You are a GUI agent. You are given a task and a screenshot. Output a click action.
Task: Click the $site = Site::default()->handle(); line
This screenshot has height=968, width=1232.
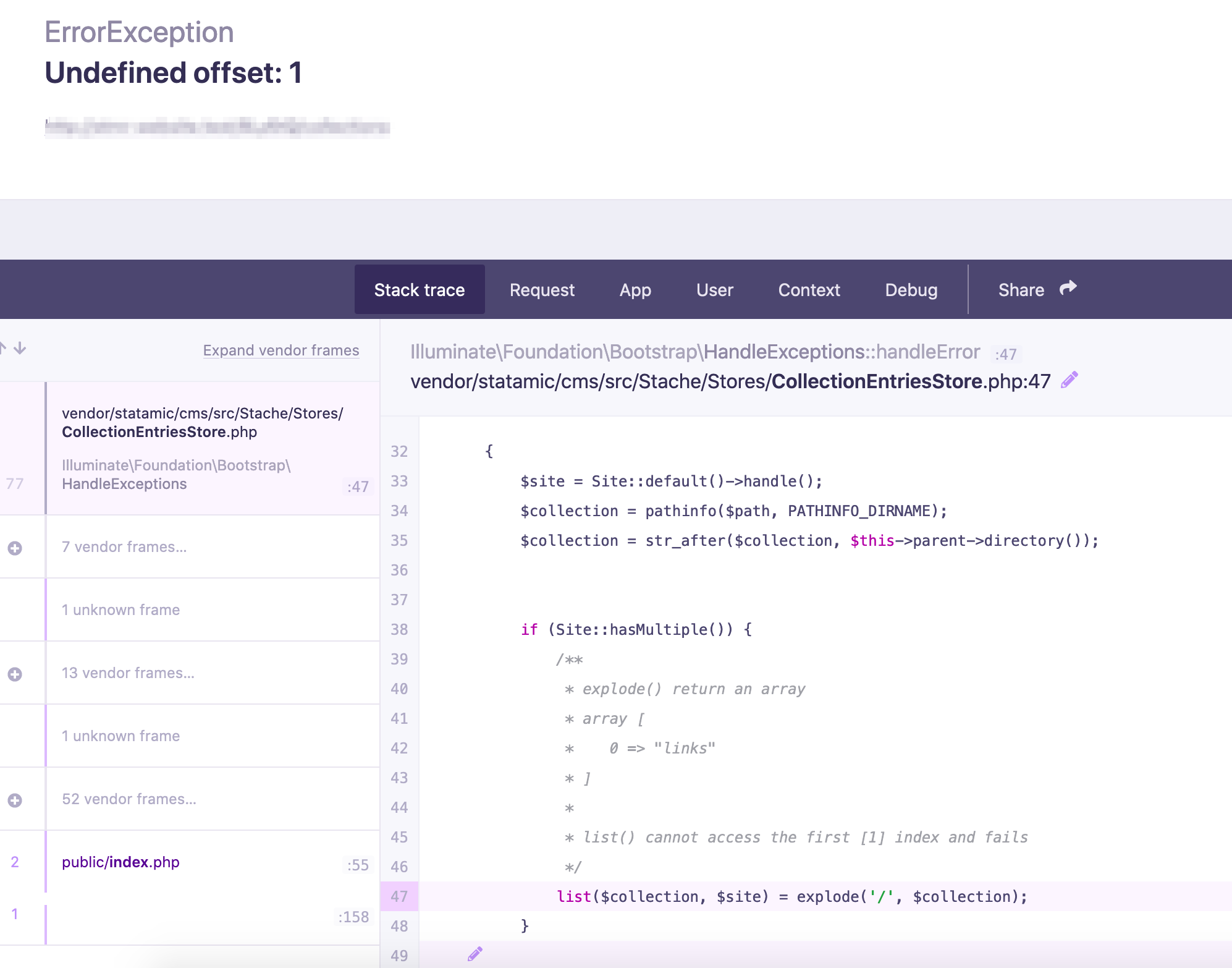[x=671, y=481]
